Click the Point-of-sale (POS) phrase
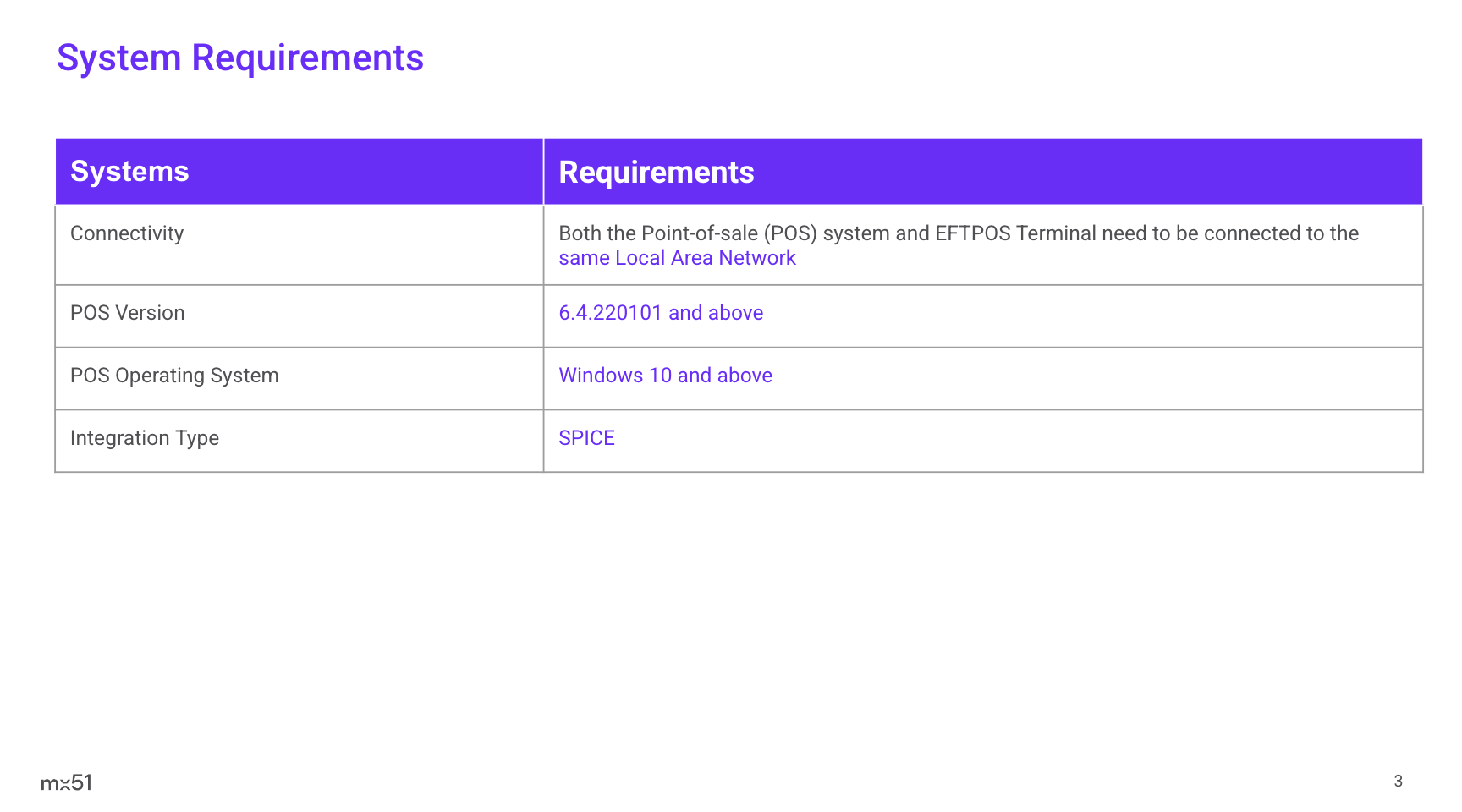Screen dimensions: 1462x812 (x=729, y=233)
